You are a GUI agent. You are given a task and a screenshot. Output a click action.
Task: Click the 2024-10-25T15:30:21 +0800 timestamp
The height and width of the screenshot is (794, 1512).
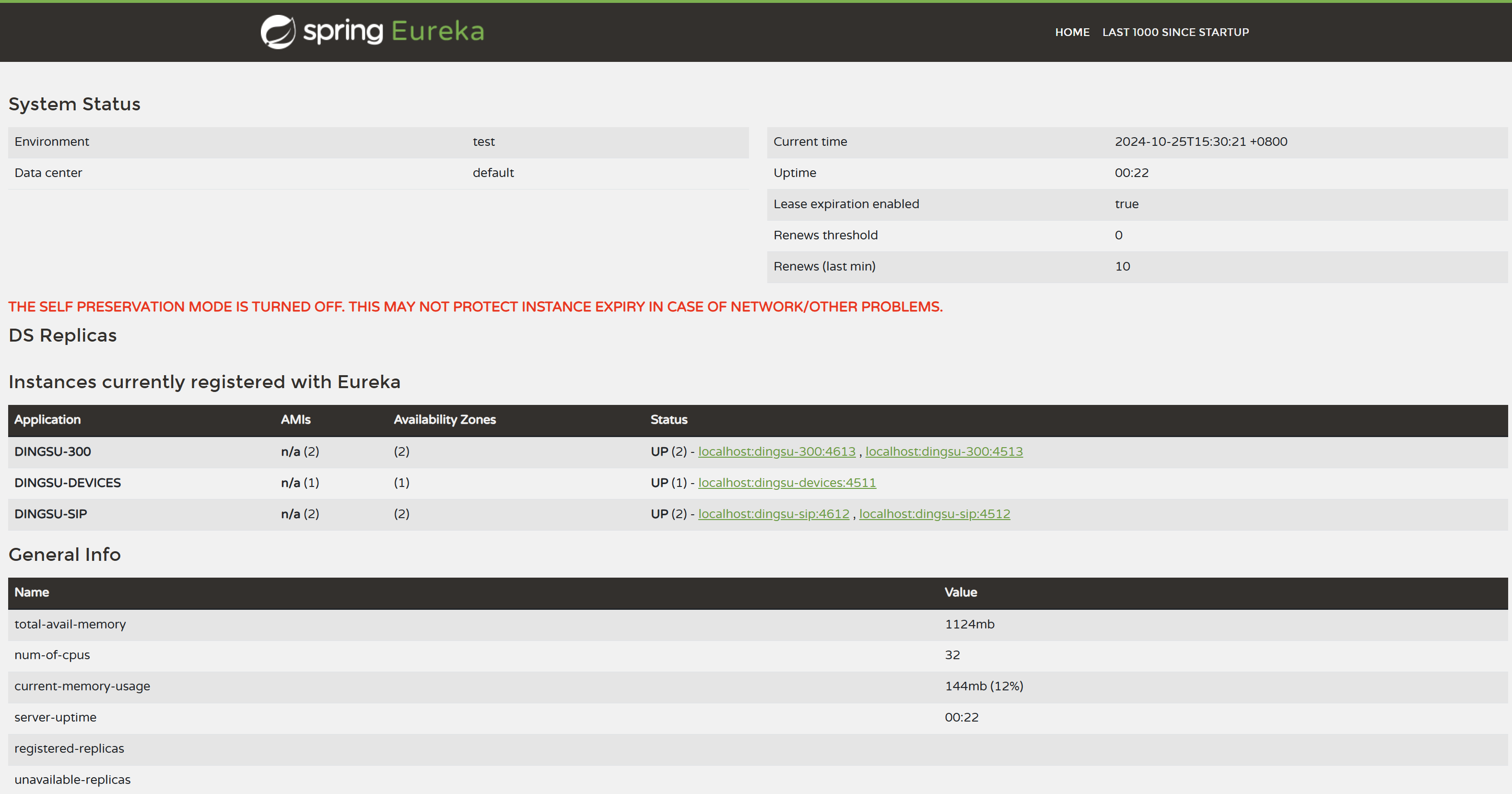point(1201,142)
